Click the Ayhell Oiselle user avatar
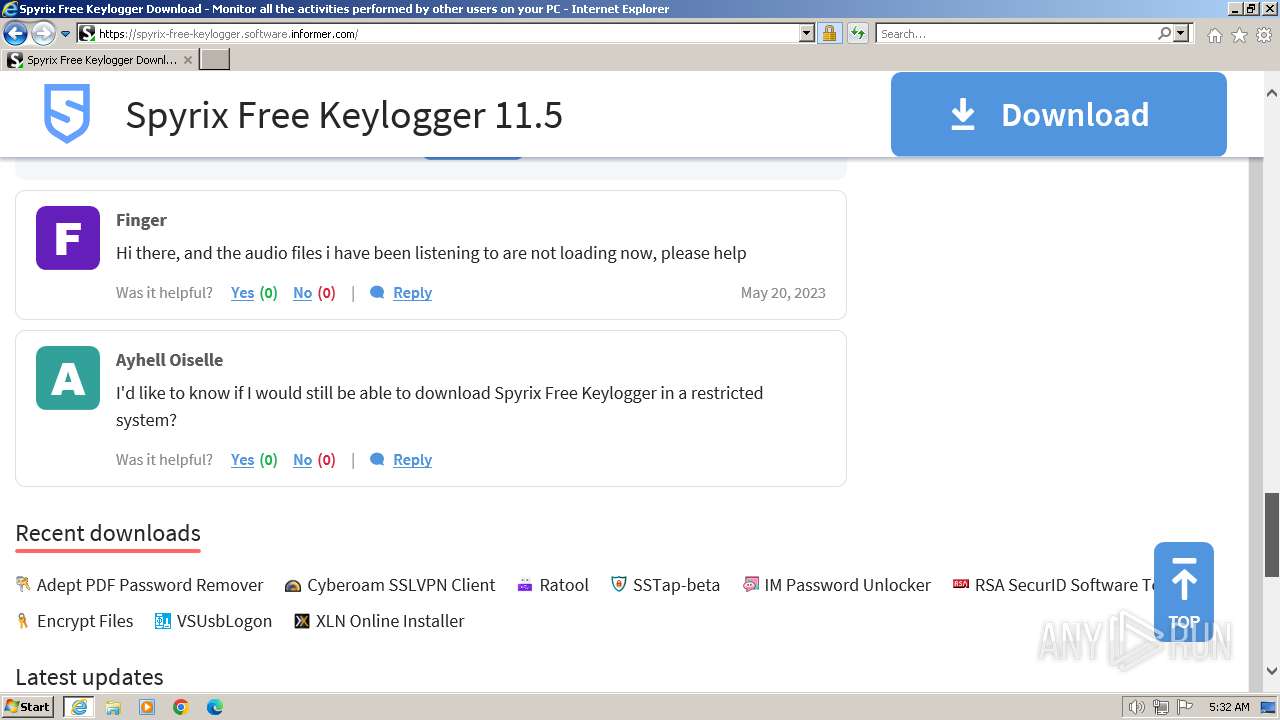1280x720 pixels. 68,378
